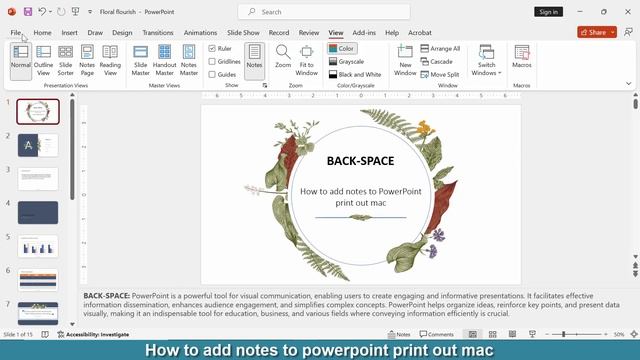Open the Design tab
Image resolution: width=640 pixels, height=360 pixels.
[x=122, y=33]
